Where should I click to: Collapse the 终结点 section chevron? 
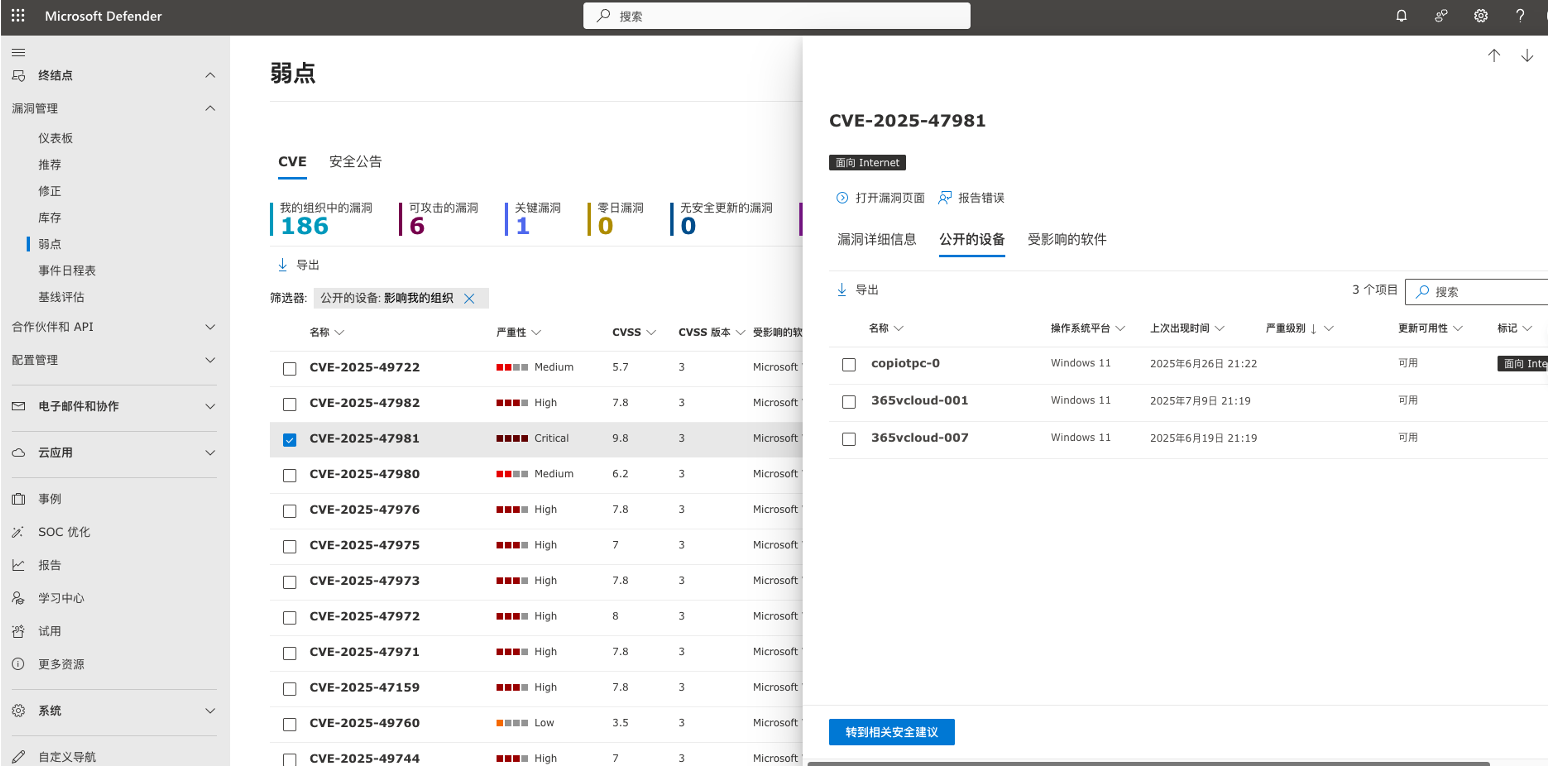(210, 75)
